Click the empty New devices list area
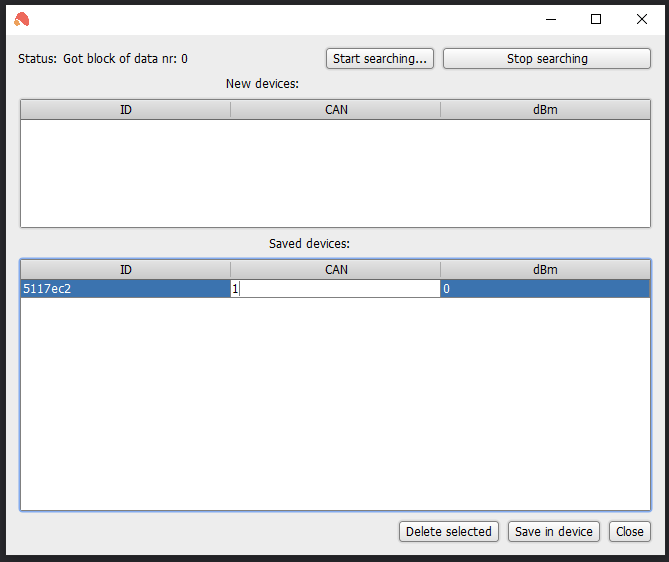Image resolution: width=669 pixels, height=562 pixels. (335, 173)
